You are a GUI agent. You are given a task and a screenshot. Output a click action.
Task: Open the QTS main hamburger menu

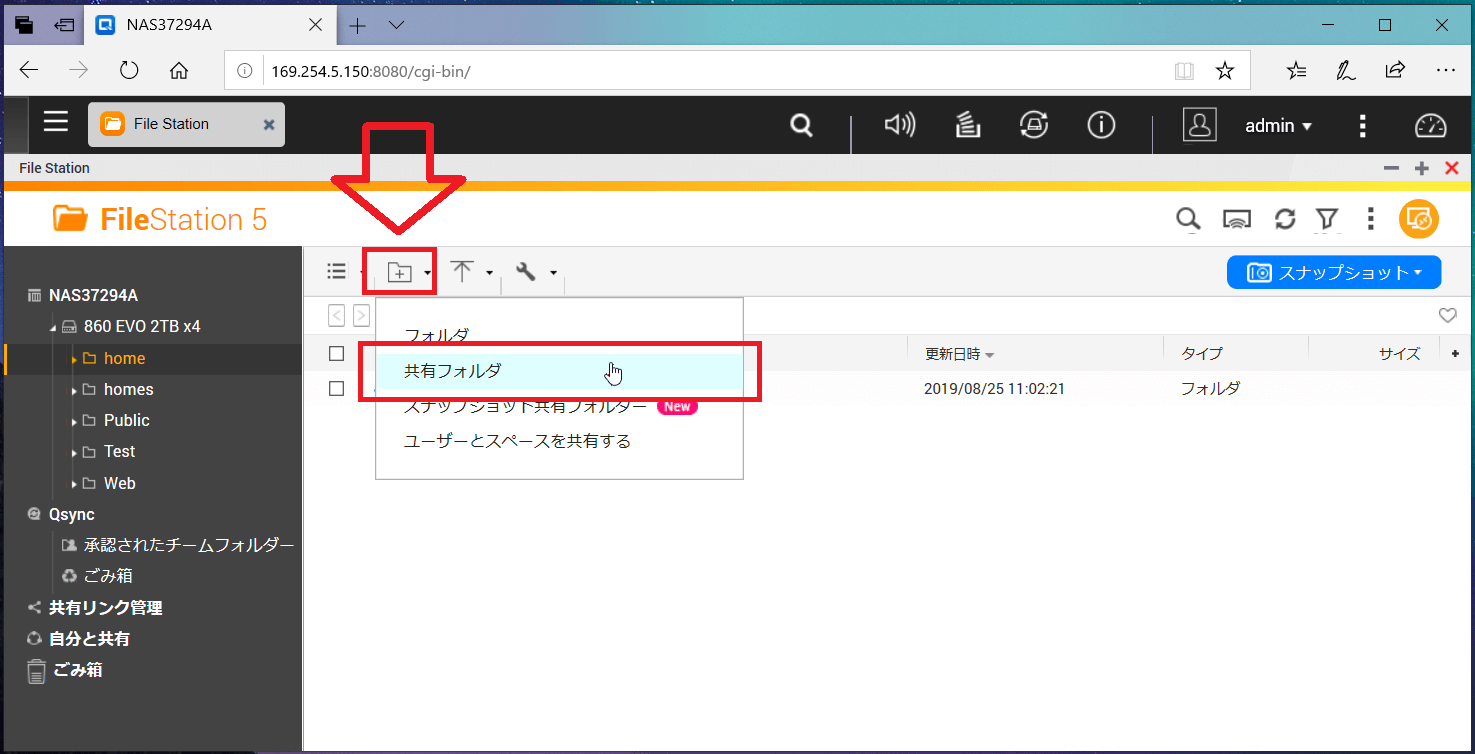pos(56,124)
